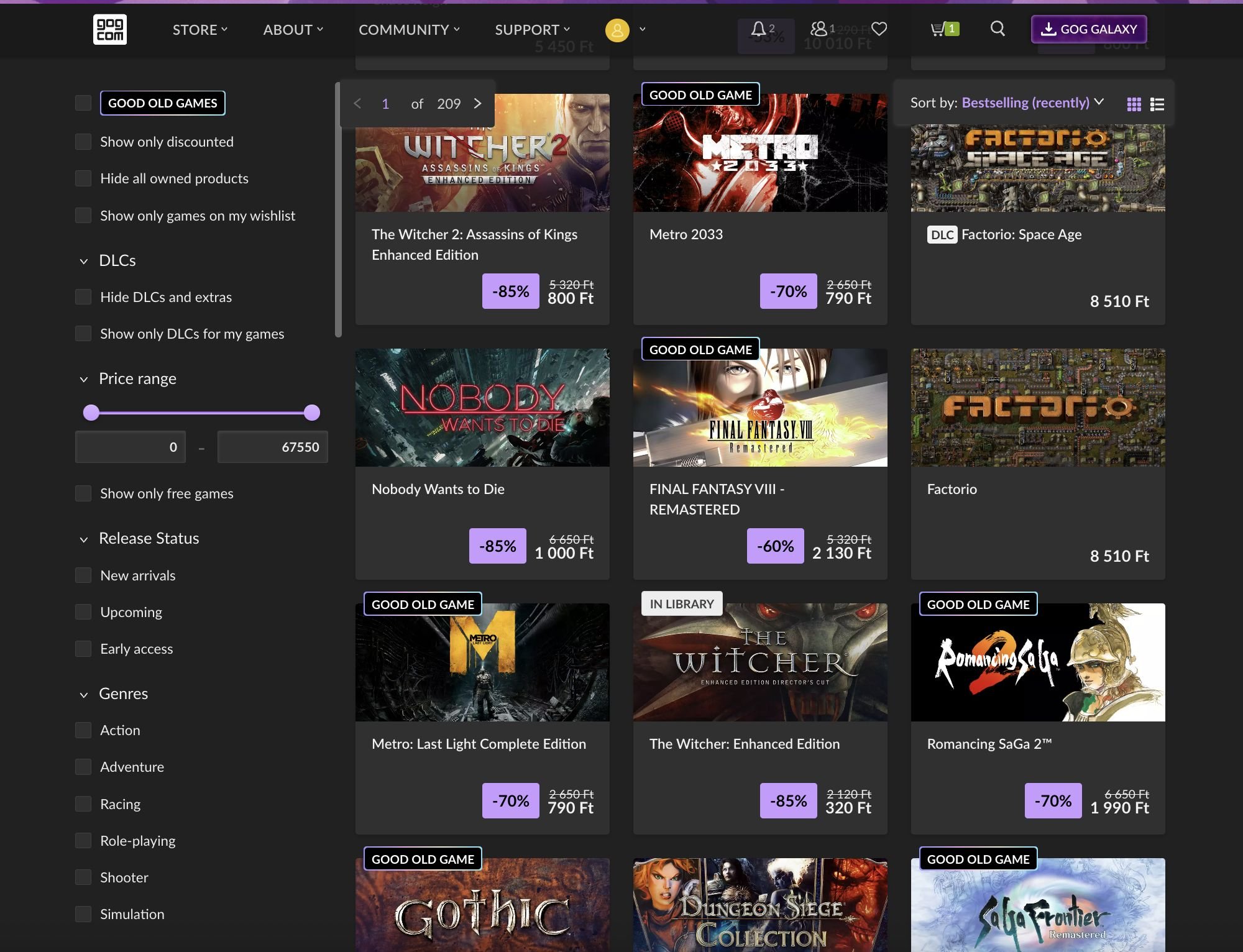Open the user account avatar
This screenshot has height=952, width=1243.
tap(617, 30)
